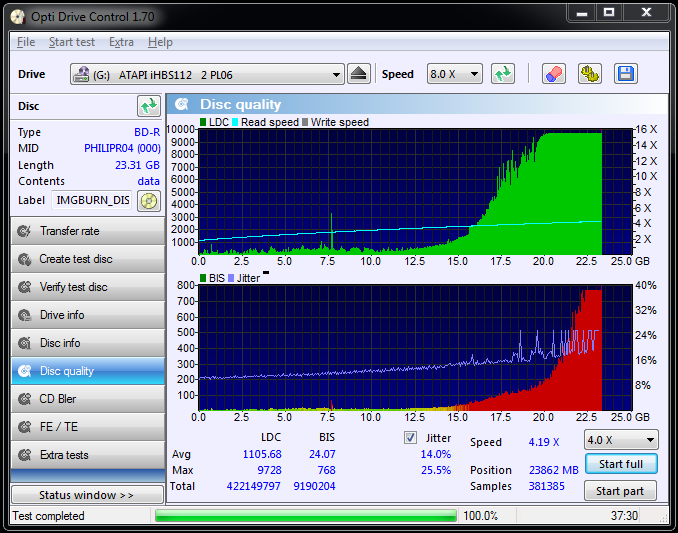The image size is (678, 533).
Task: Click the Opti Drive Control title bar icon
Action: coord(18,17)
